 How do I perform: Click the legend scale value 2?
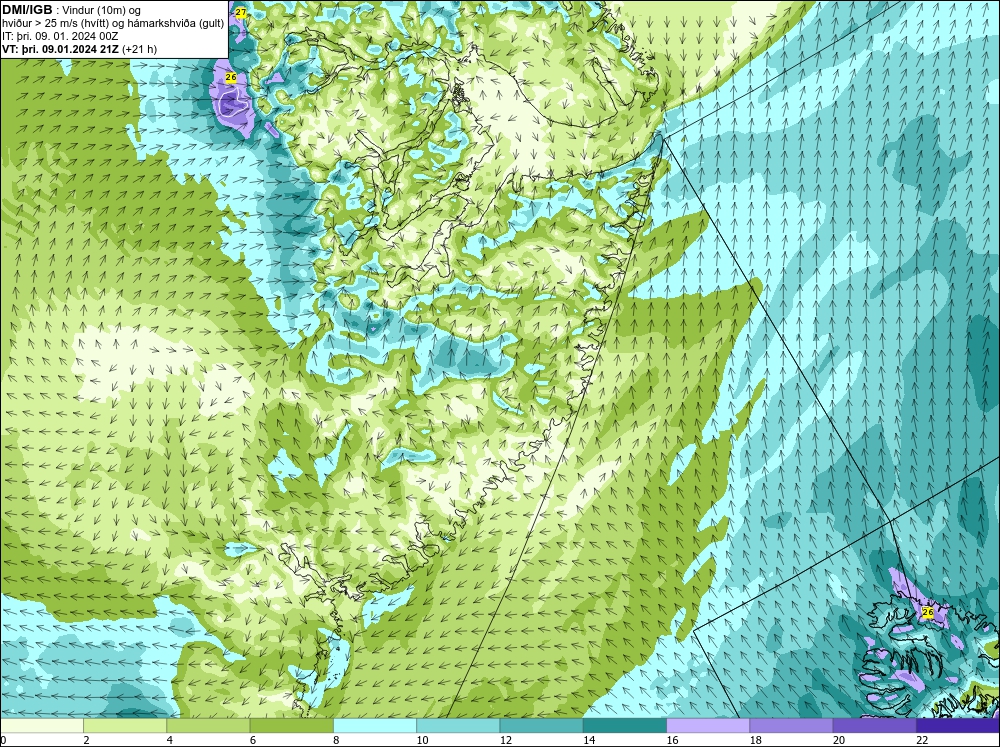tap(86, 740)
